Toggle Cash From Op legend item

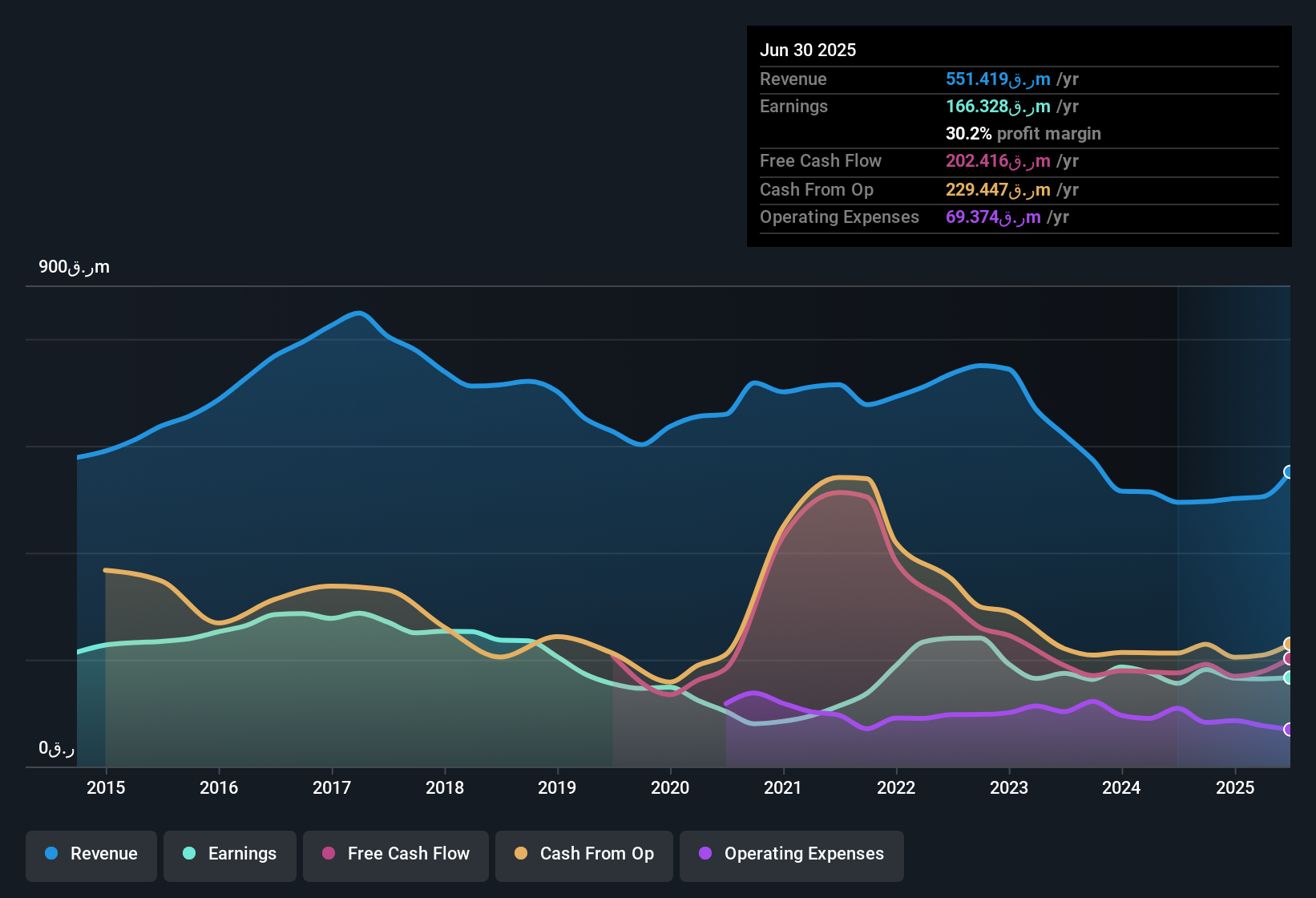[x=584, y=855]
